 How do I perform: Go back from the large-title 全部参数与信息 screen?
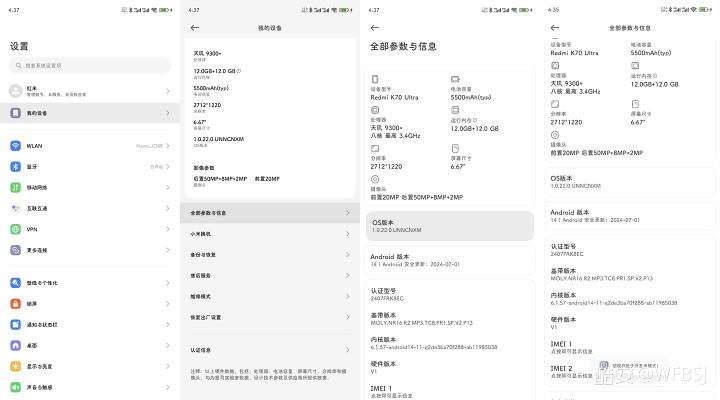(x=375, y=28)
